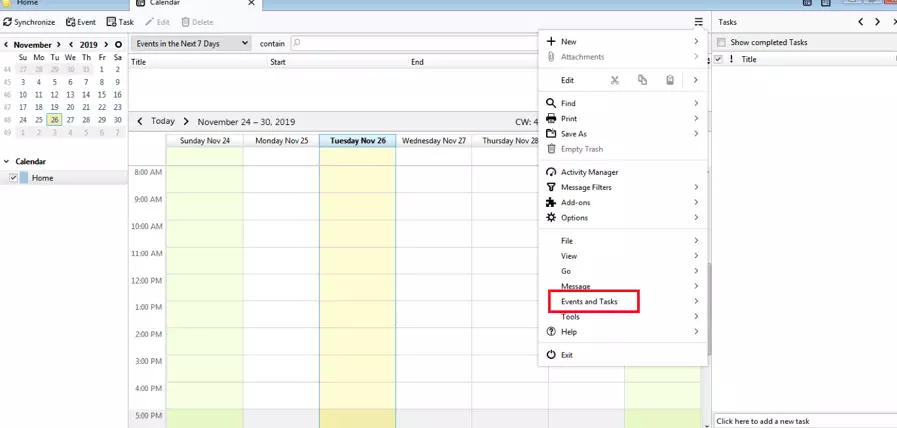Click the Synchronize toolbar icon
Screen dimensions: 897x428
pos(28,22)
